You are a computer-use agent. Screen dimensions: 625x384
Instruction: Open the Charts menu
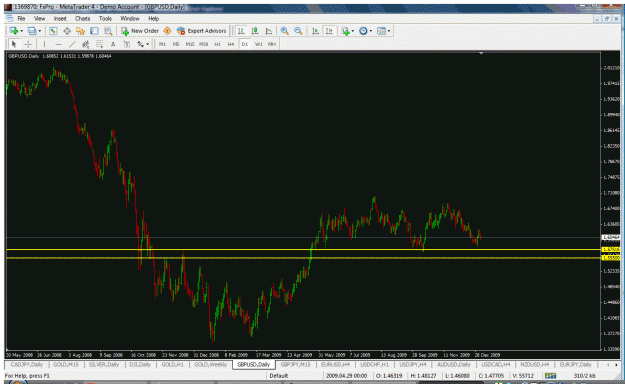[x=82, y=19]
